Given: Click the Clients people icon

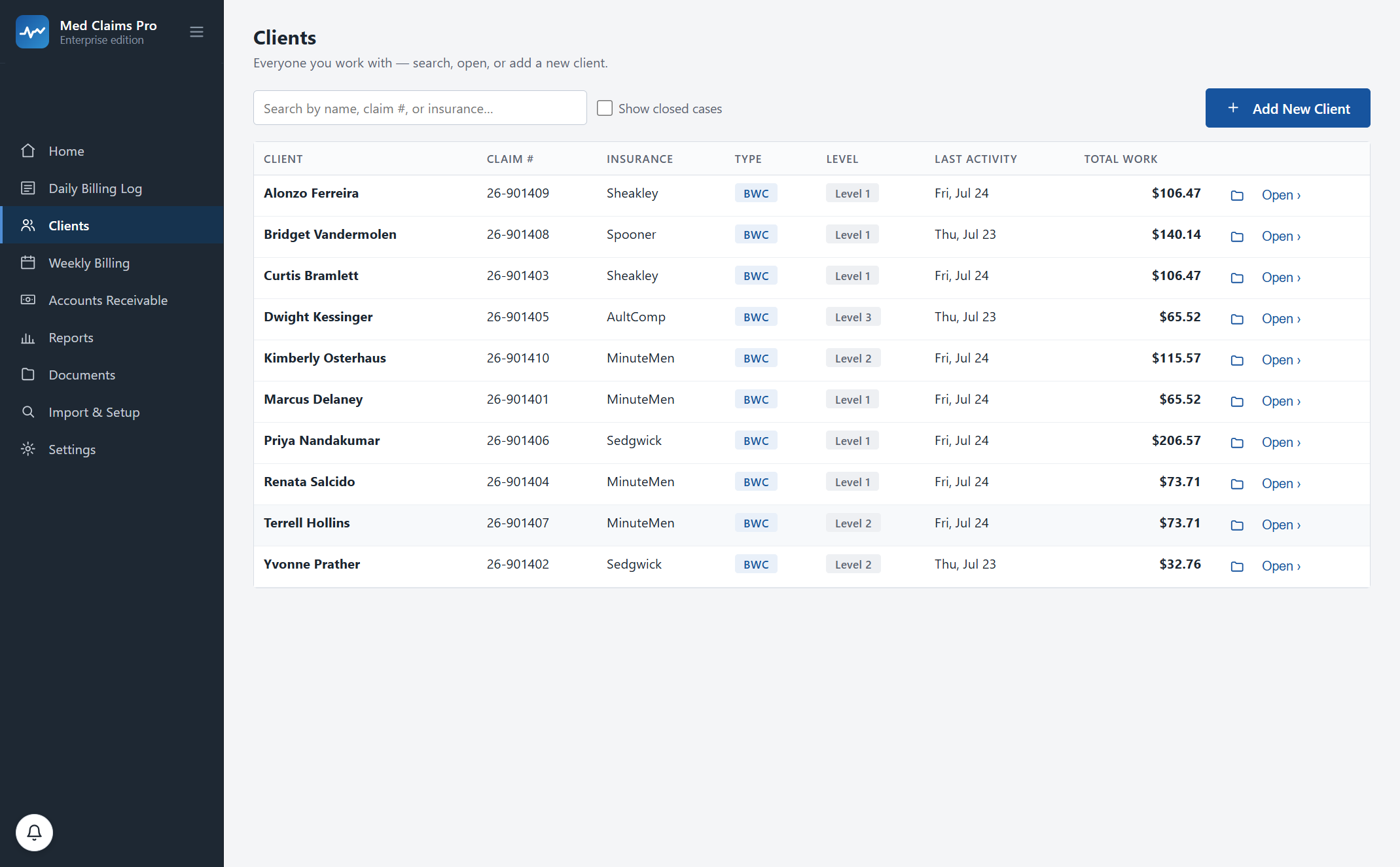Looking at the screenshot, I should click(x=27, y=226).
